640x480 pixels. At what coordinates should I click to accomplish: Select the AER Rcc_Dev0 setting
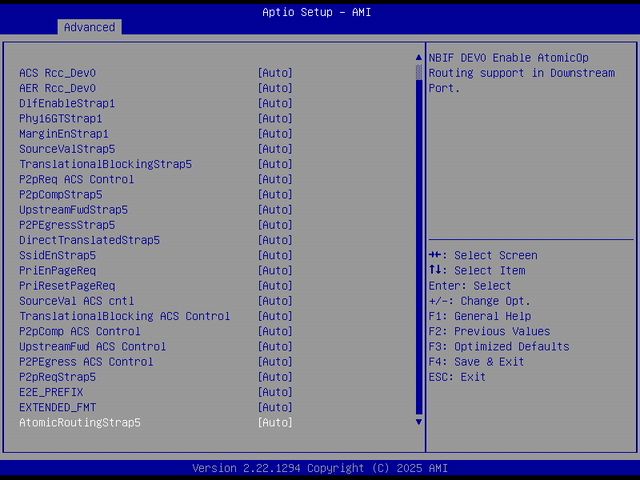point(58,88)
